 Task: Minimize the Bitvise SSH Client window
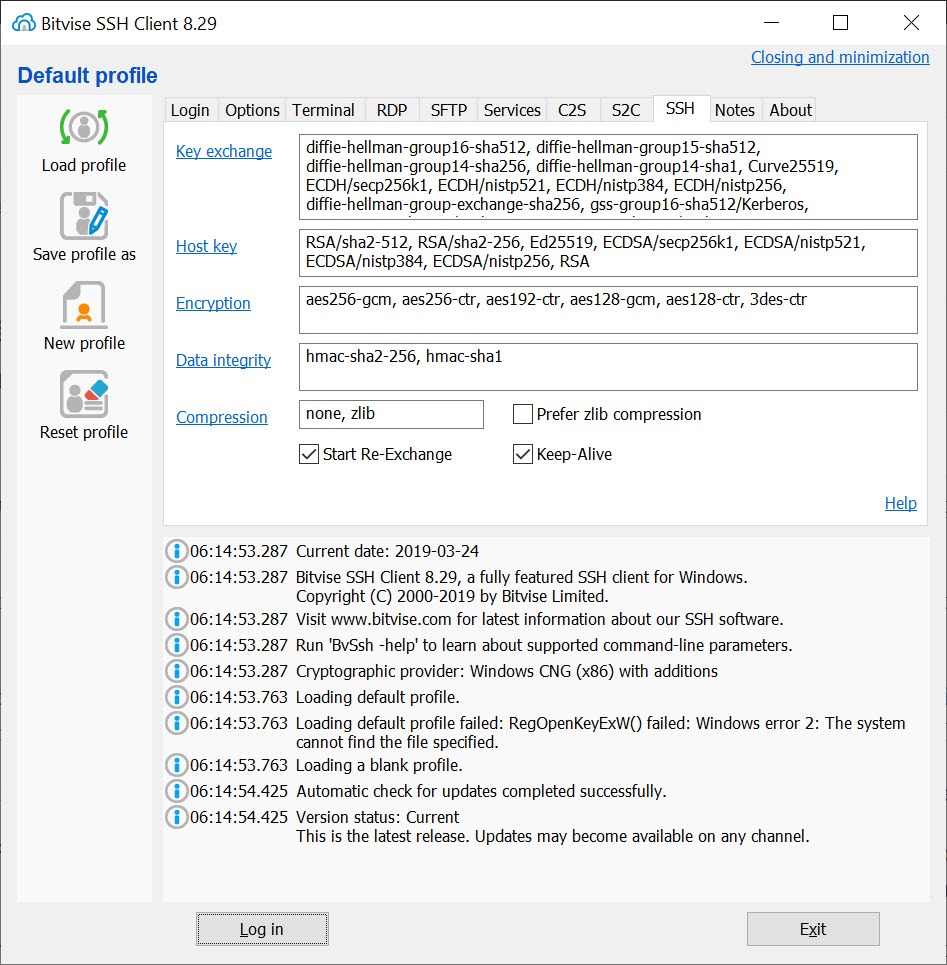[x=772, y=23]
